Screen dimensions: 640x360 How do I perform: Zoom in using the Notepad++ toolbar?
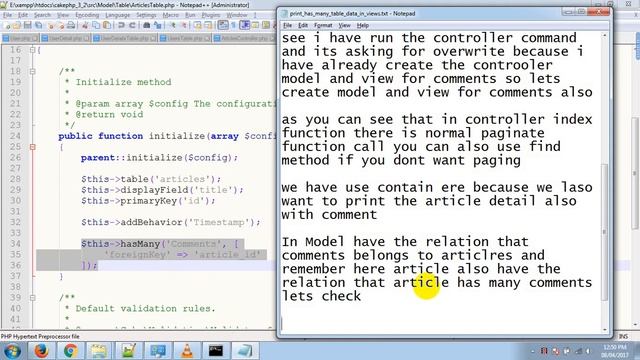pyautogui.click(x=173, y=26)
